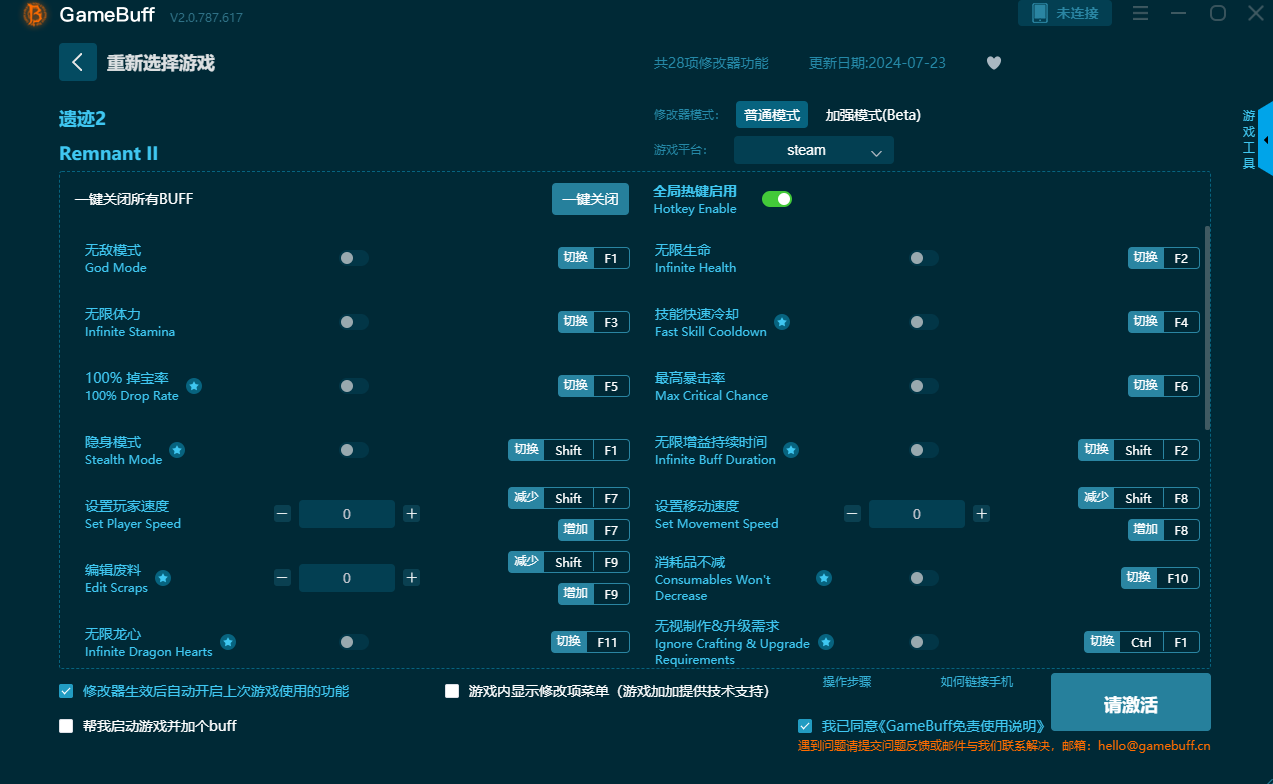The image size is (1273, 784).
Task: Click Consumables Won't Decrease F10 hotkey button
Action: (x=1160, y=578)
